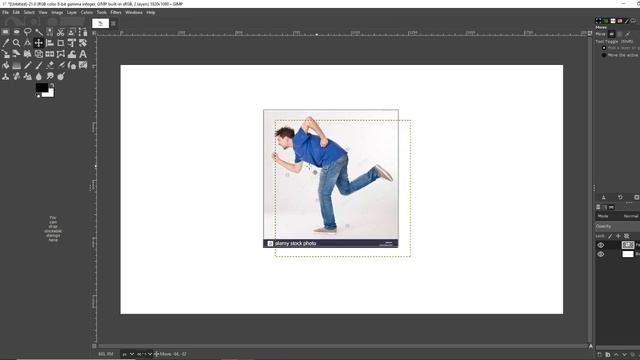
Task: Select the Eraser tool
Action: [49, 65]
